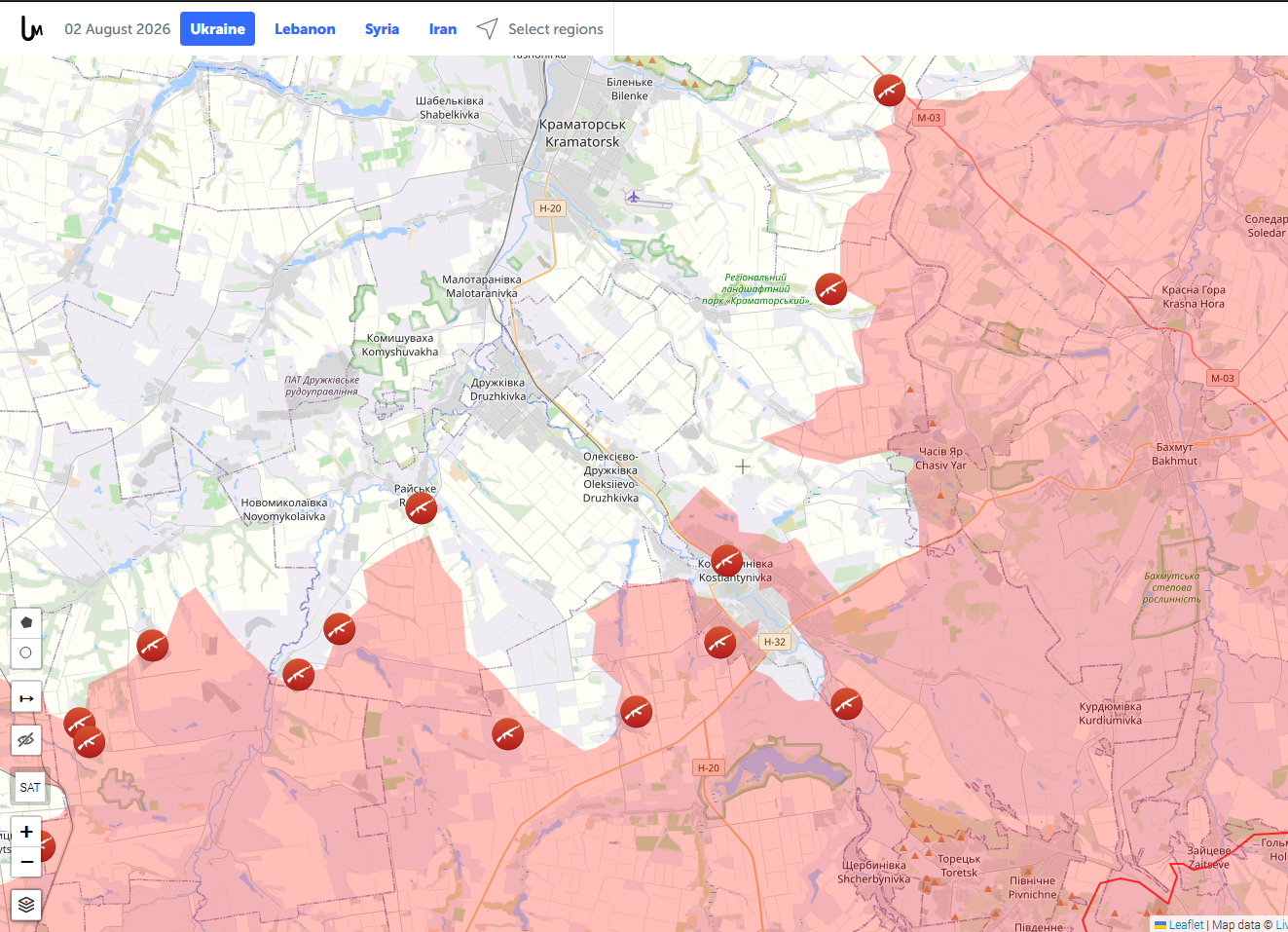Toggle the hide markers crossed-eye icon
Viewport: 1288px width, 932px height.
26,740
